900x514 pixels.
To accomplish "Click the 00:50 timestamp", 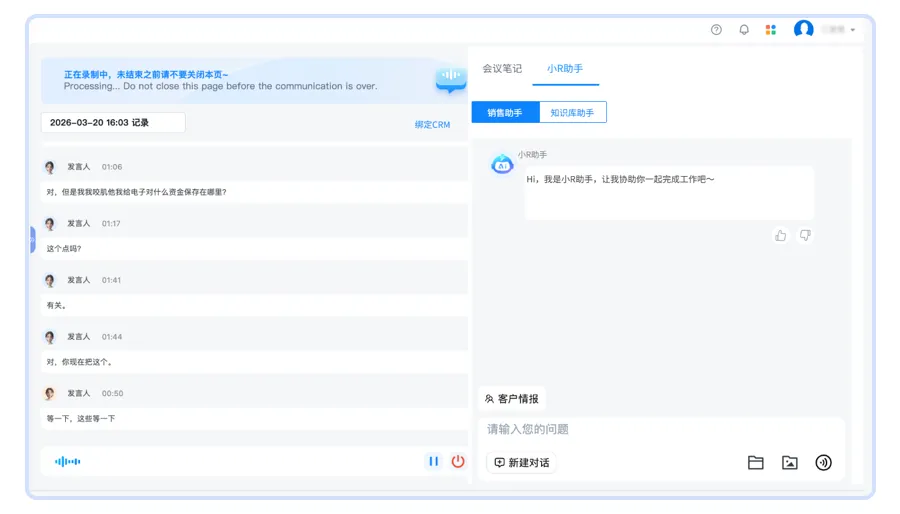I will [112, 394].
